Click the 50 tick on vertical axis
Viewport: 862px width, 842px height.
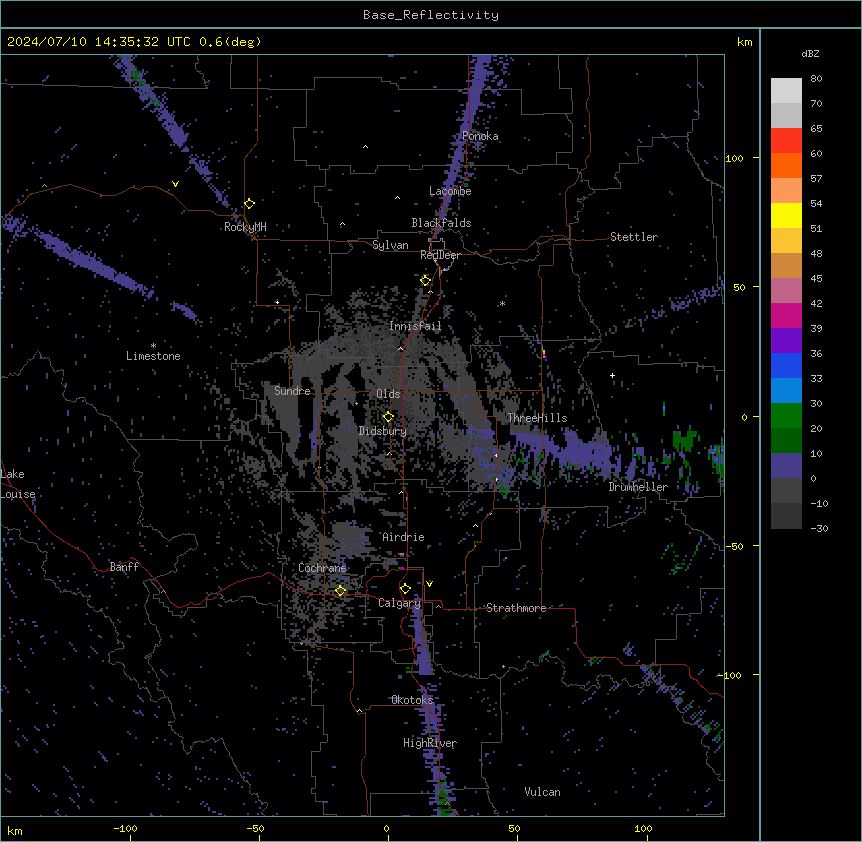(739, 287)
